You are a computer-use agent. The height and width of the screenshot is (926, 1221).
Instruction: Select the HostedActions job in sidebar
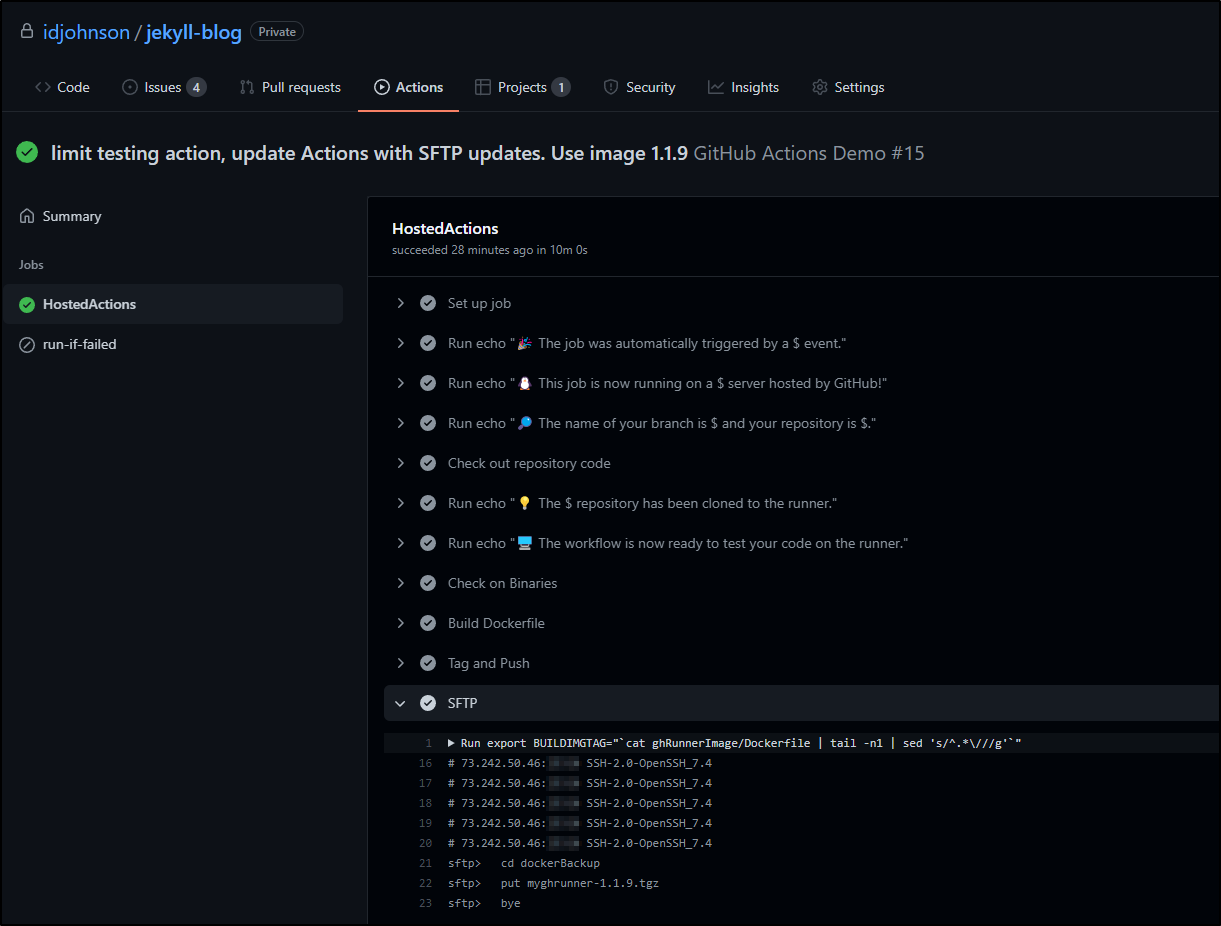pyautogui.click(x=173, y=304)
